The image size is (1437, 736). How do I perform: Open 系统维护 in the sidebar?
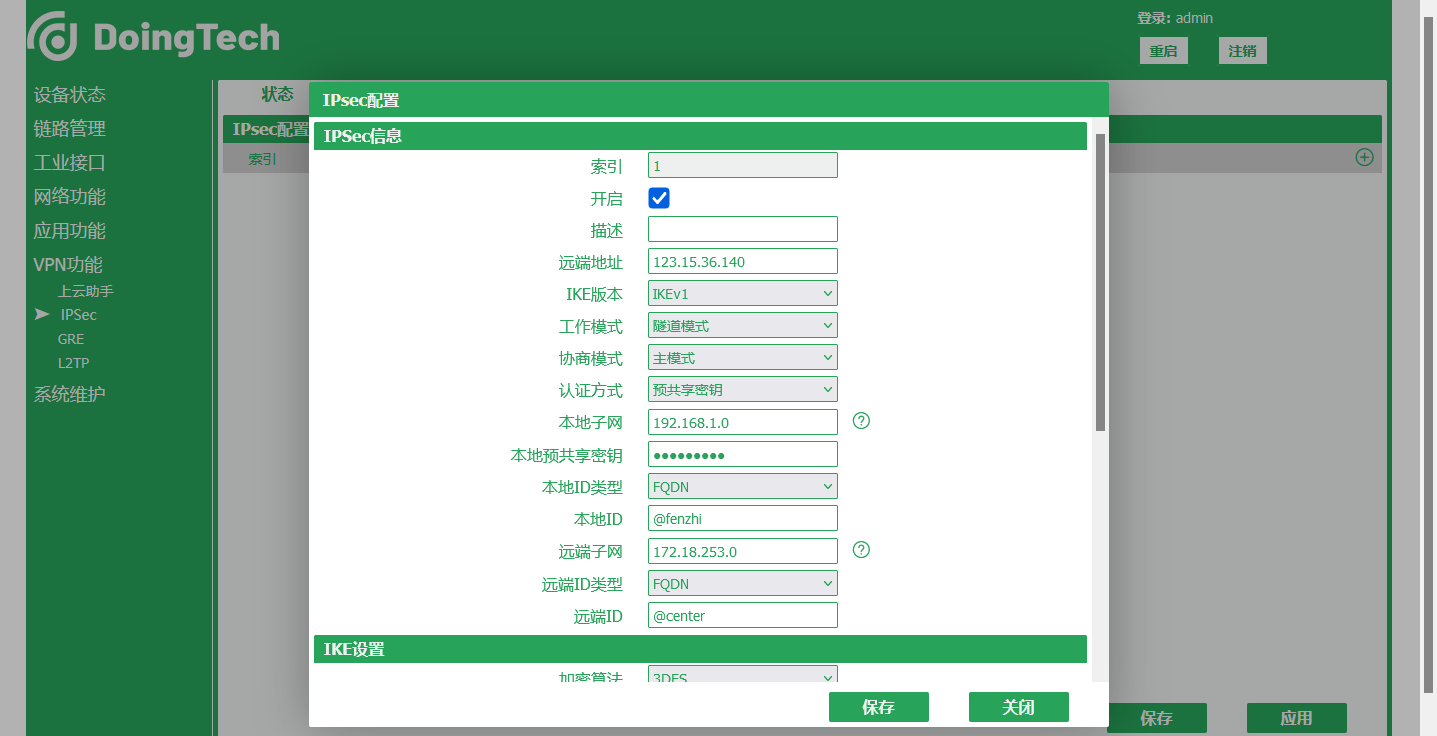(70, 394)
